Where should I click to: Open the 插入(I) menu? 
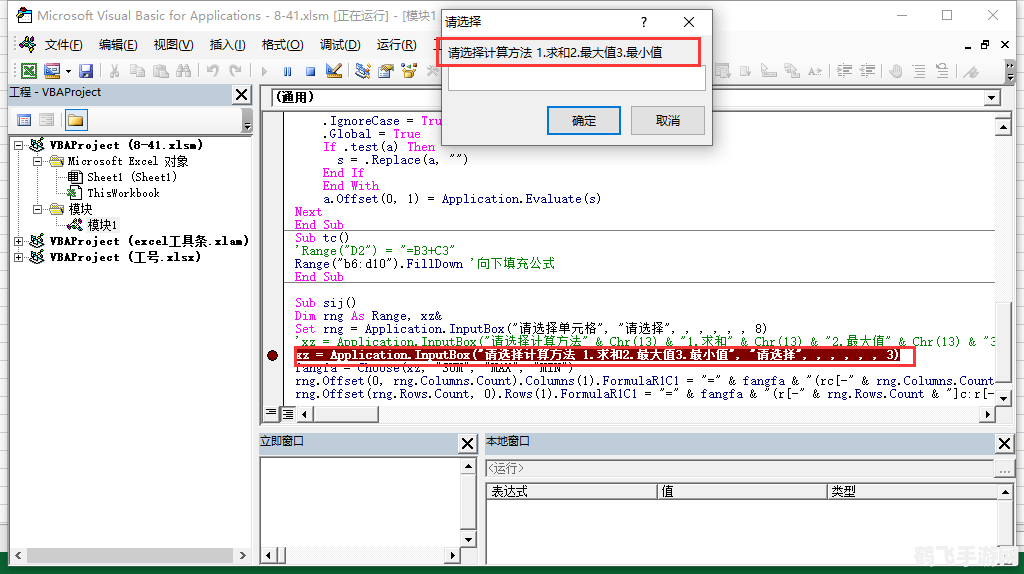pyautogui.click(x=227, y=45)
